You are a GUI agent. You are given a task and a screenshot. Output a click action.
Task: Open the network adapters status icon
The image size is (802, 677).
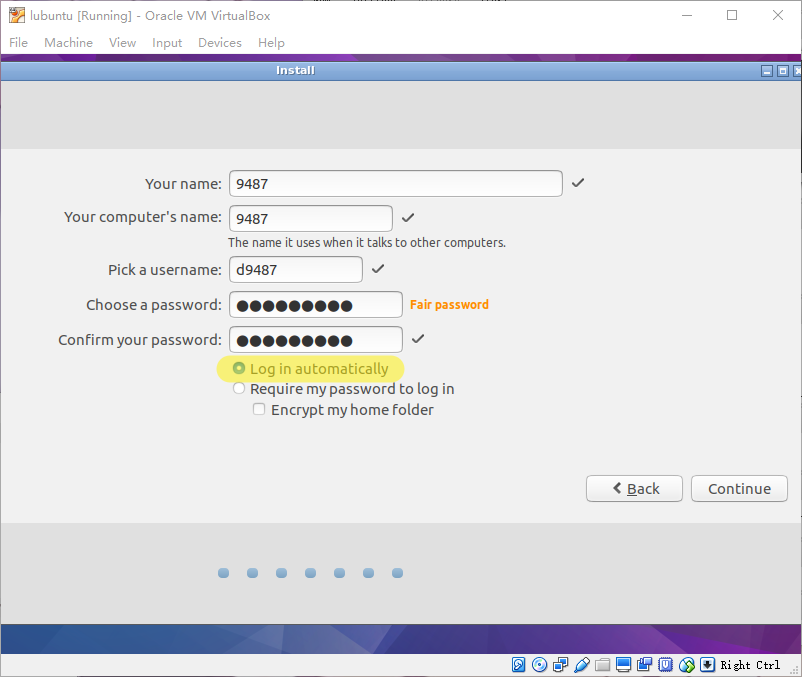[x=561, y=665]
